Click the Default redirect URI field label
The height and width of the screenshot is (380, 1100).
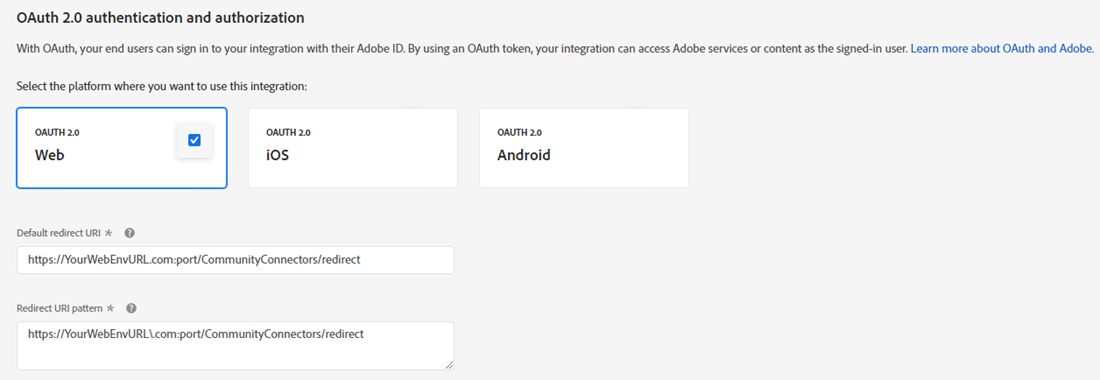pos(59,233)
